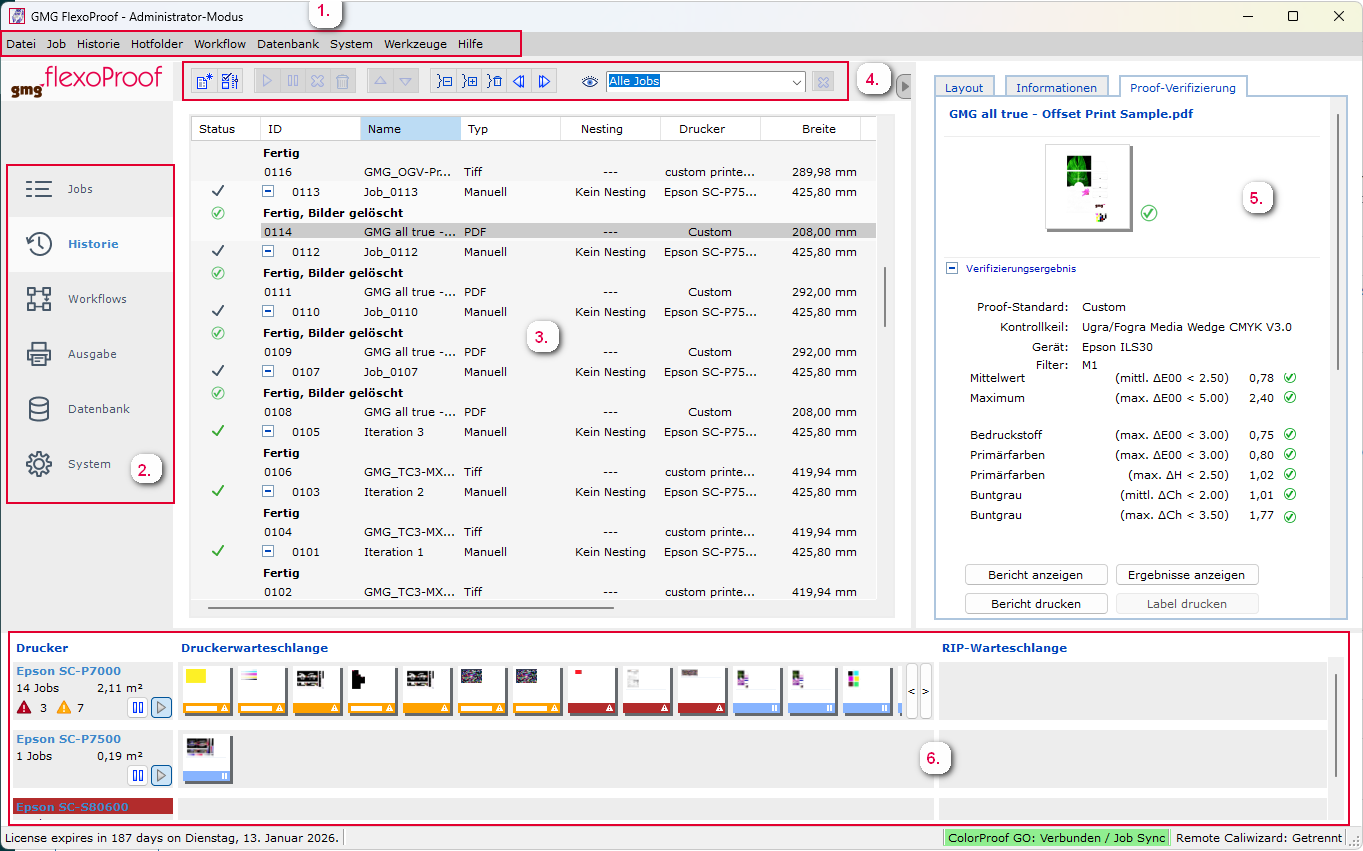Click the ColorProof GO connection status indicator
Screen dimensions: 1363x851
(1056, 837)
